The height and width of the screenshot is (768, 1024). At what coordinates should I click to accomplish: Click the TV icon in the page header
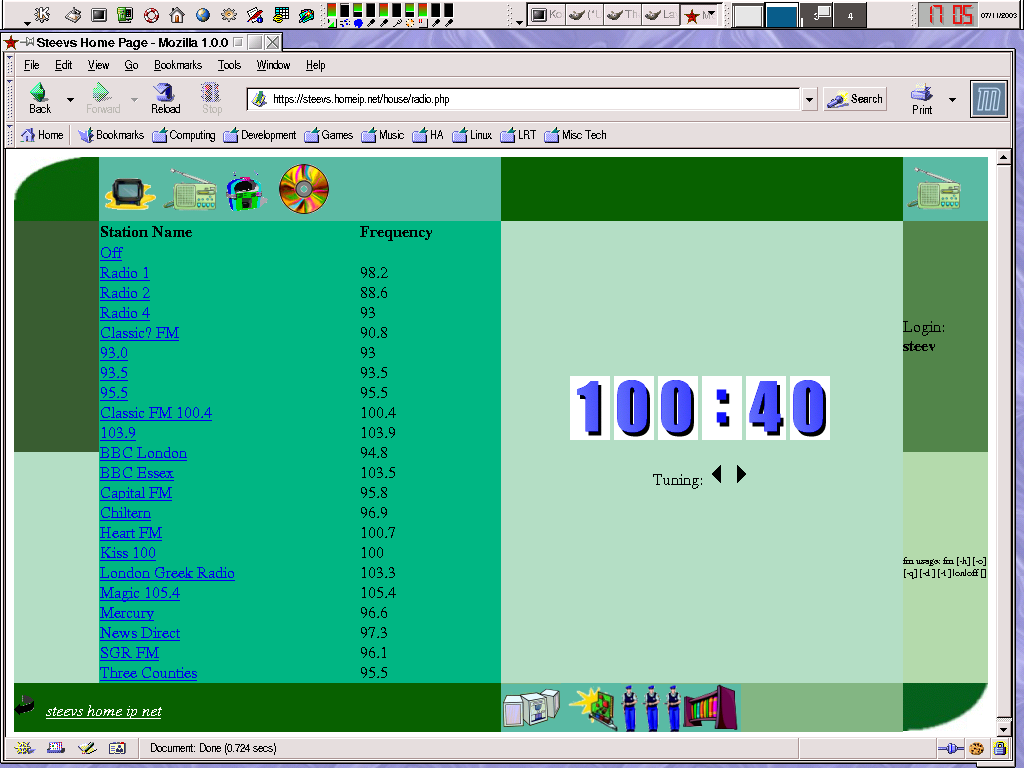coord(129,191)
